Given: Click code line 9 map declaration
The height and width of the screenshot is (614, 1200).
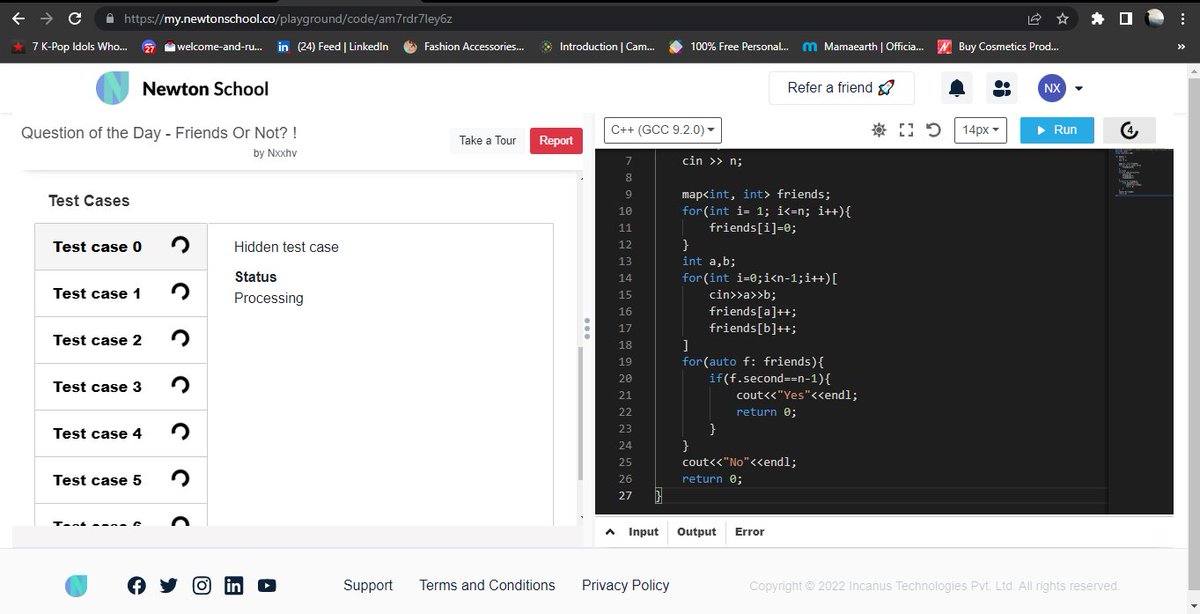Looking at the screenshot, I should 756,194.
